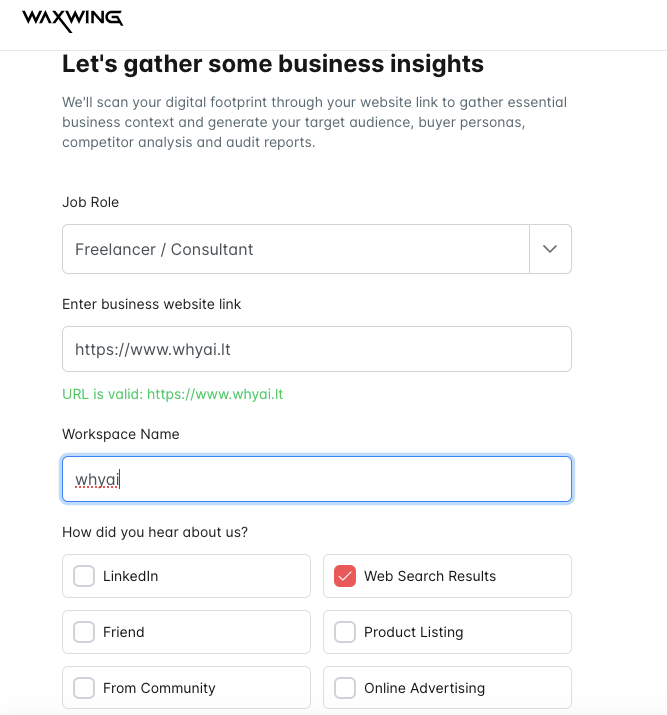Viewport: 667px width, 715px height.
Task: Focus the business website link field
Action: click(316, 349)
